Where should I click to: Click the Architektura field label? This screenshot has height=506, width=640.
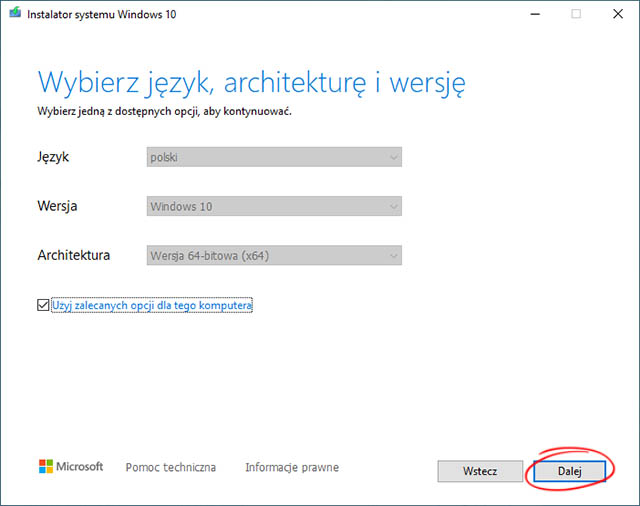click(x=73, y=255)
